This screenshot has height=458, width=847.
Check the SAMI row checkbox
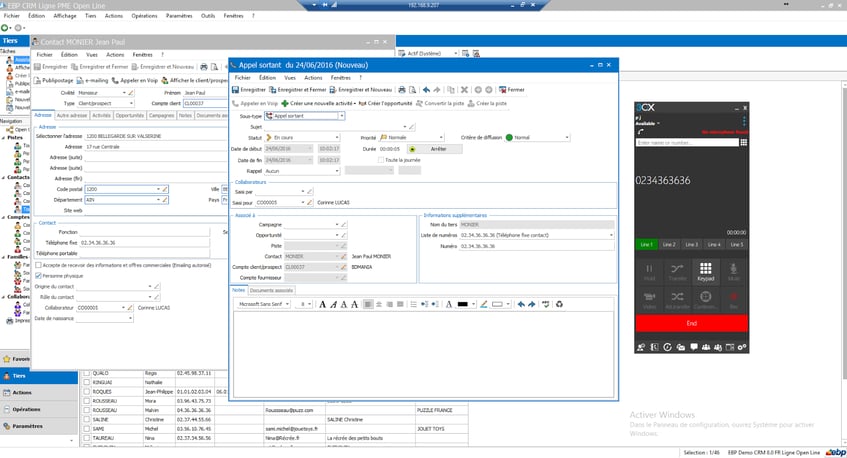click(86, 428)
